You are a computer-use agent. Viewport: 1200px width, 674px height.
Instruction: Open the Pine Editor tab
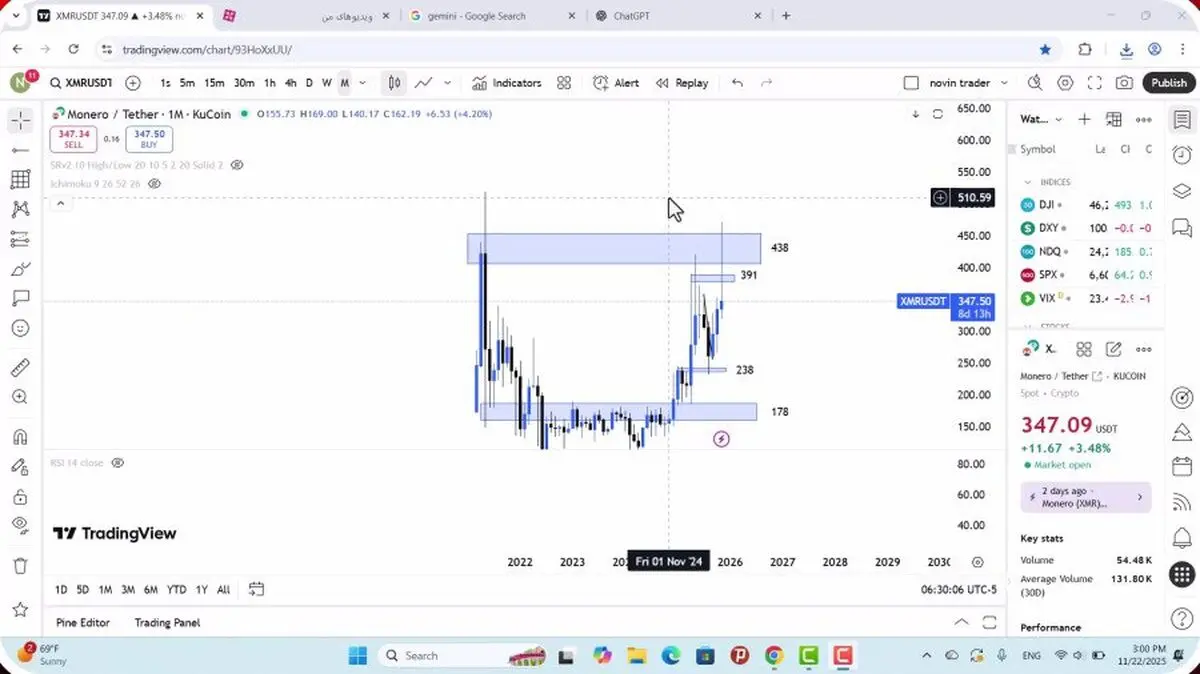pos(83,622)
